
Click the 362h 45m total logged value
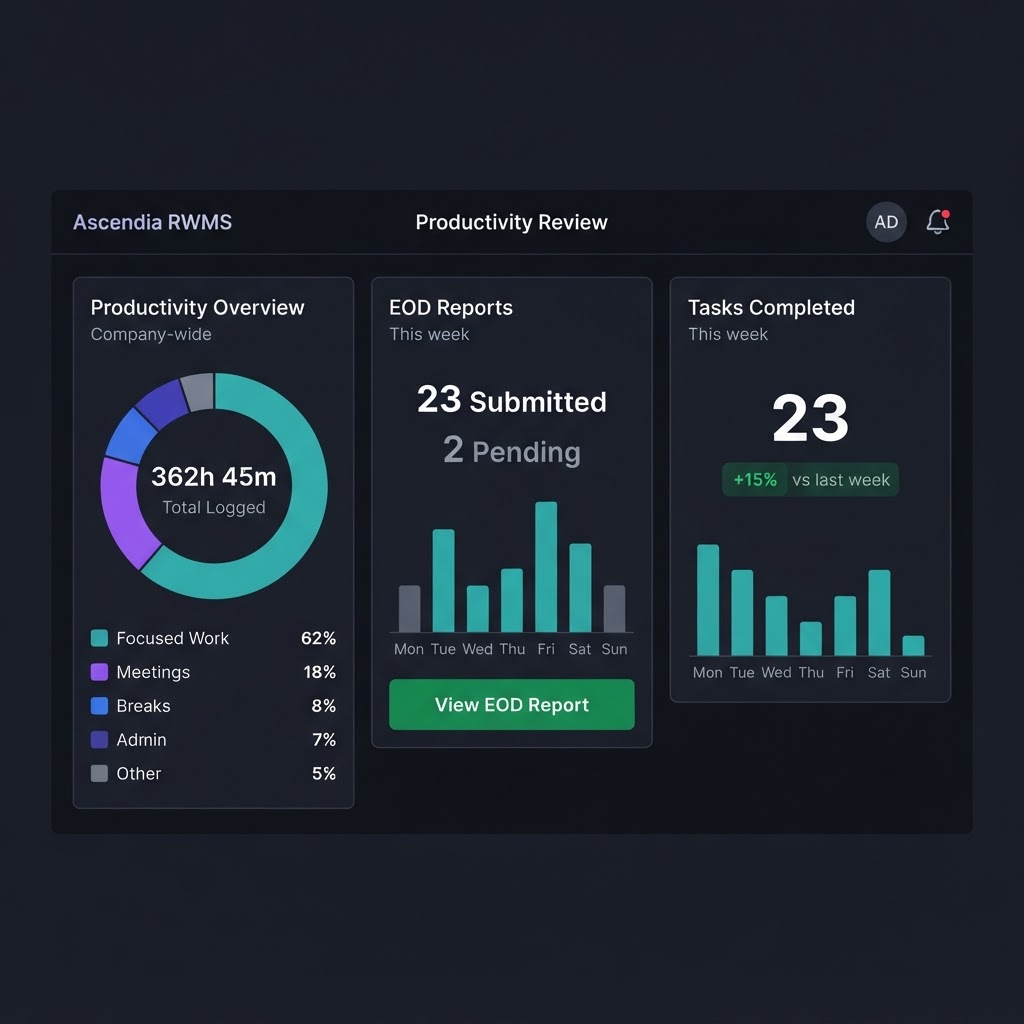[x=214, y=477]
